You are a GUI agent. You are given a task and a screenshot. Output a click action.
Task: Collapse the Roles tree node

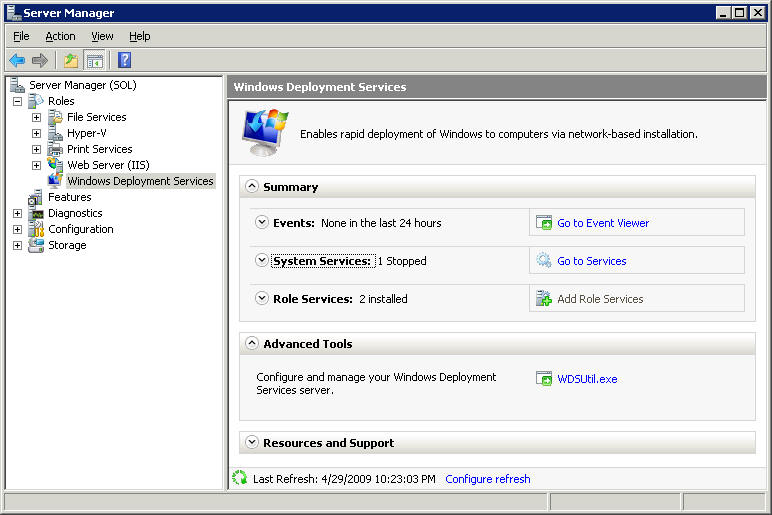(x=17, y=101)
